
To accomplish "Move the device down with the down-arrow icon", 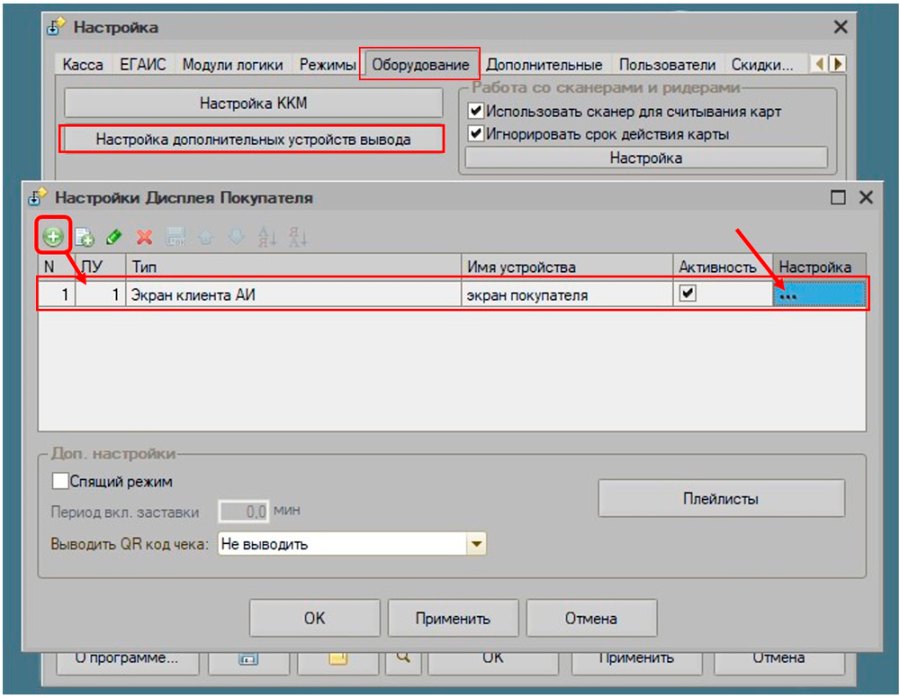I will [236, 236].
